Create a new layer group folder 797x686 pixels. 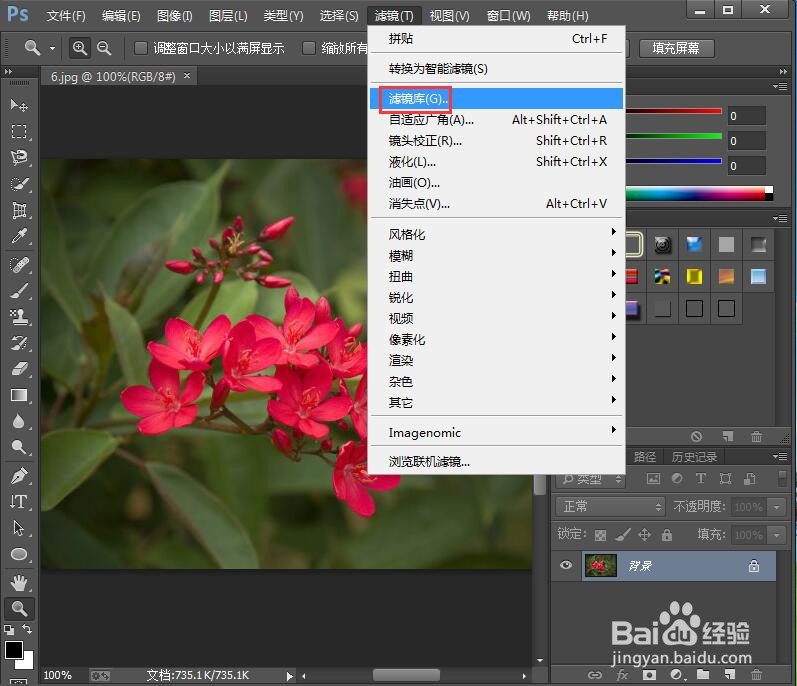(x=703, y=674)
